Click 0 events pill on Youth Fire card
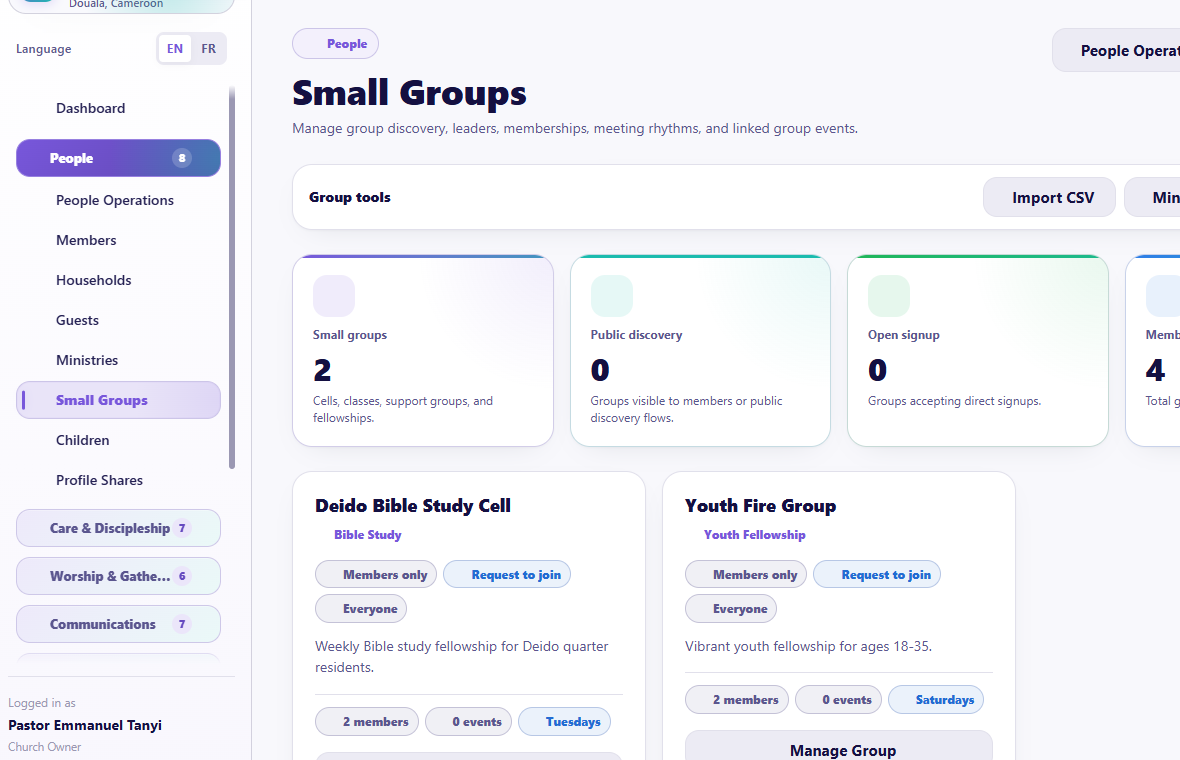1180x760 pixels. click(x=838, y=700)
